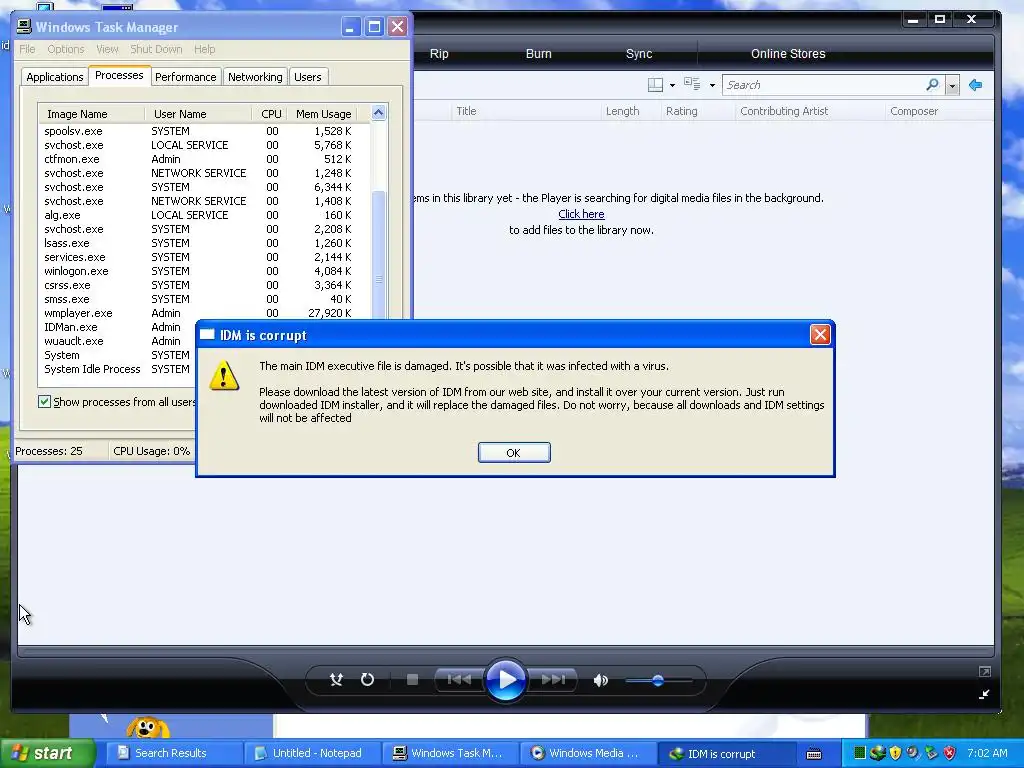Adjust the Media Player volume slider
The height and width of the screenshot is (768, 1024).
pos(658,680)
